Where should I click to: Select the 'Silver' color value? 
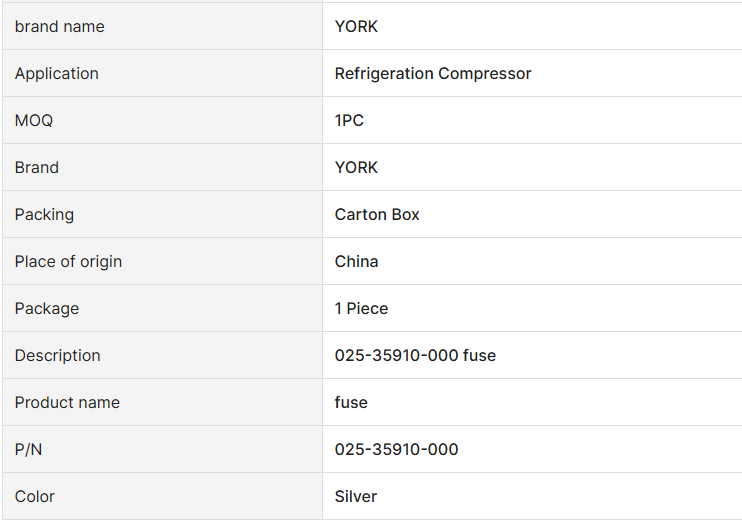click(x=356, y=497)
